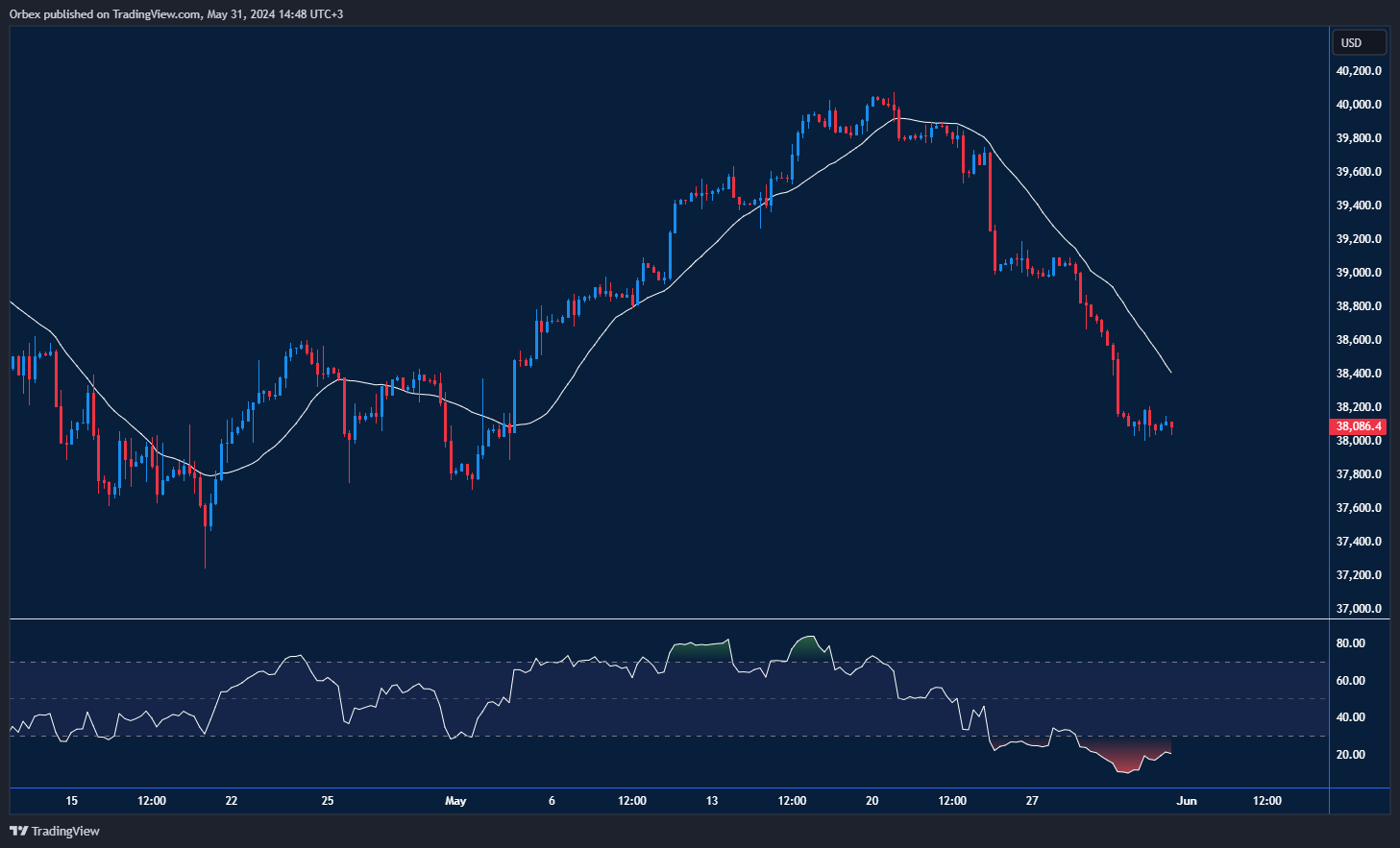The width and height of the screenshot is (1400, 848).
Task: Click the red current price label 38,086.4
Action: point(1358,426)
